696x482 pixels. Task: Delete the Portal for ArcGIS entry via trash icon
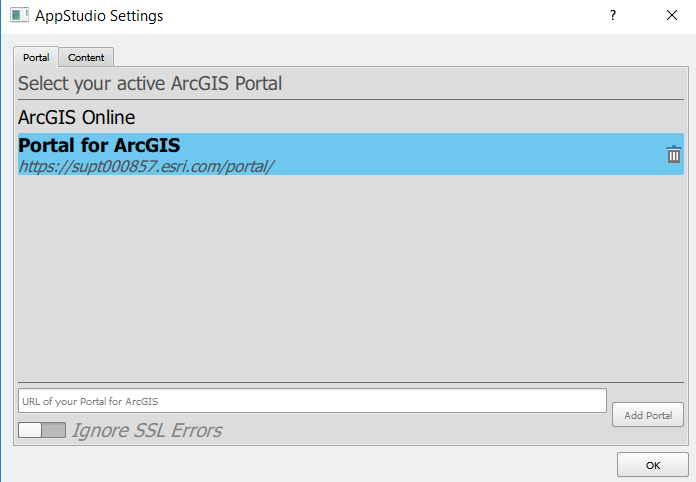(674, 154)
